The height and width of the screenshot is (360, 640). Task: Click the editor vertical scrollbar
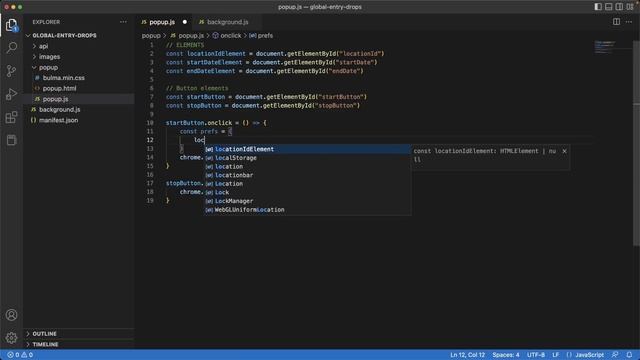636,143
